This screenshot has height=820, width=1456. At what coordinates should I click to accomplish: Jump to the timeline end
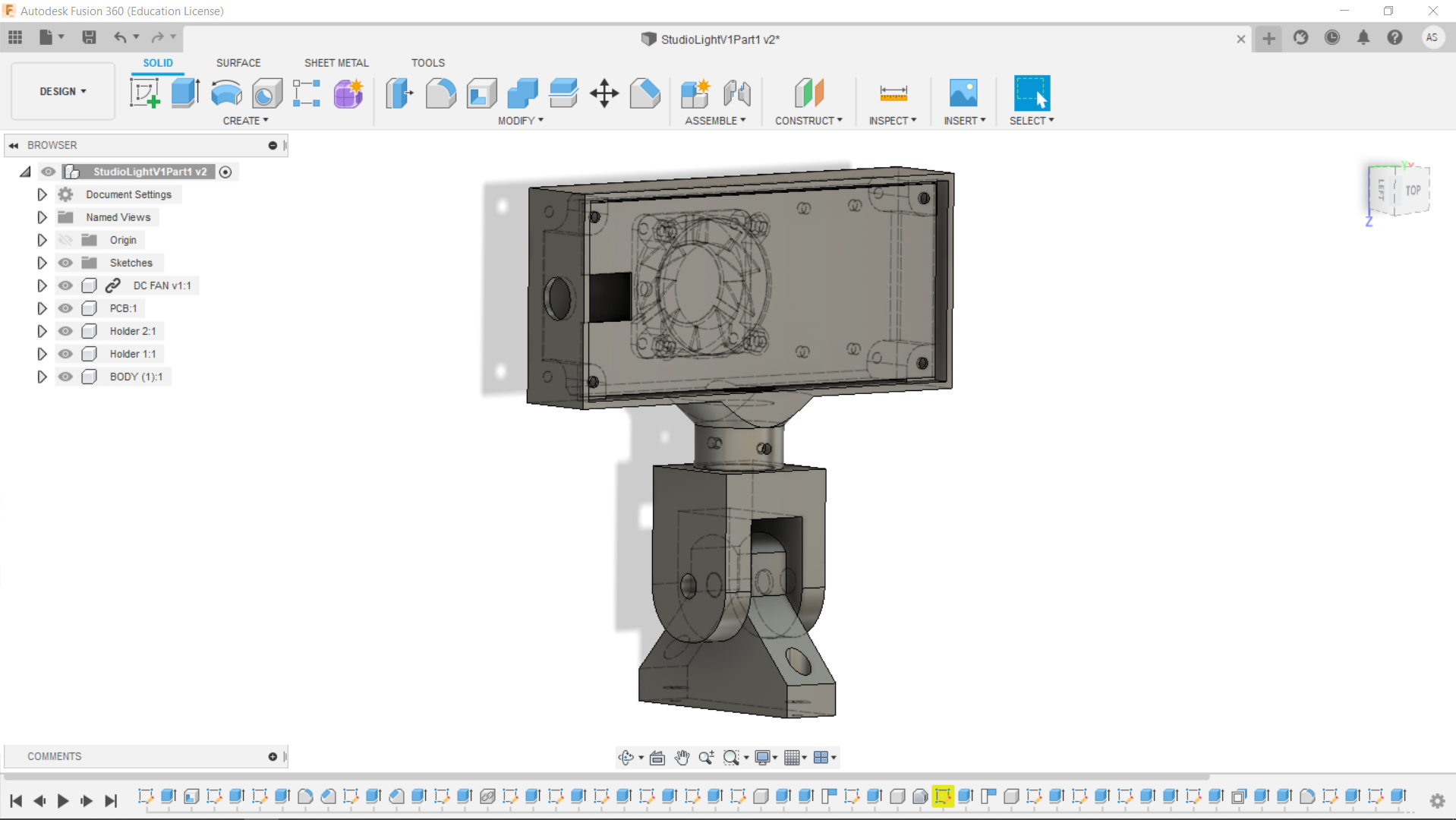pyautogui.click(x=111, y=800)
